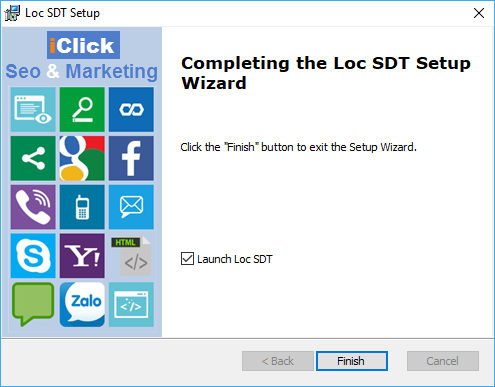The image size is (495, 387).
Task: Click the installer icon in title bar
Action: [x=12, y=13]
